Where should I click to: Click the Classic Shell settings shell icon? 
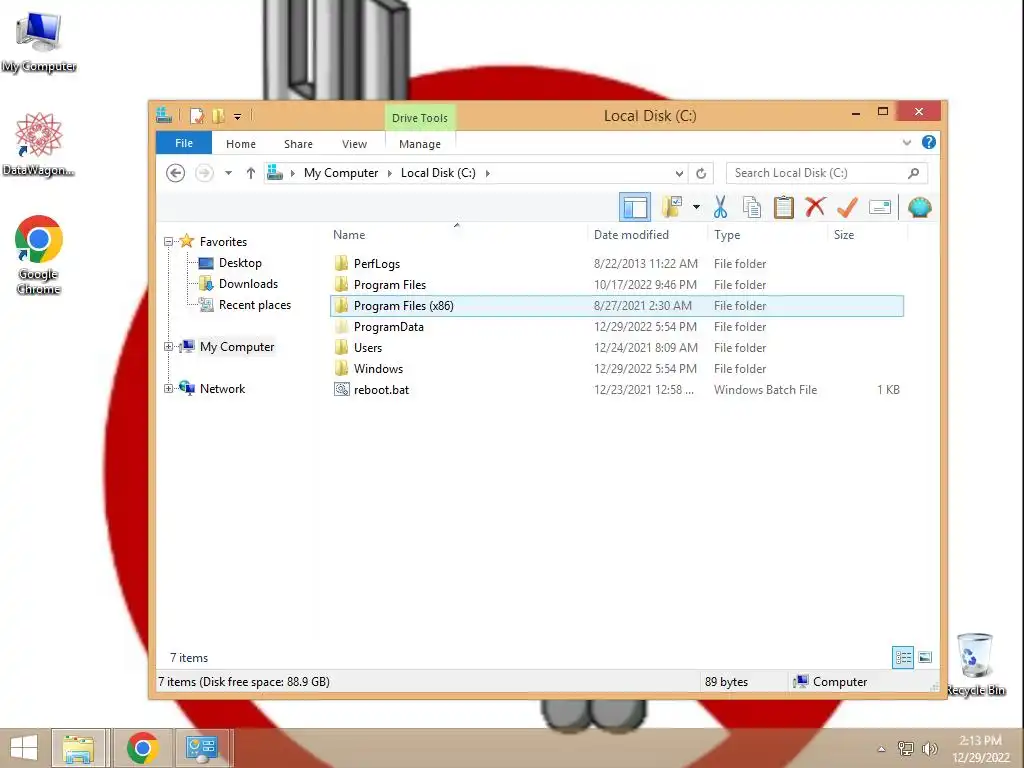point(920,208)
